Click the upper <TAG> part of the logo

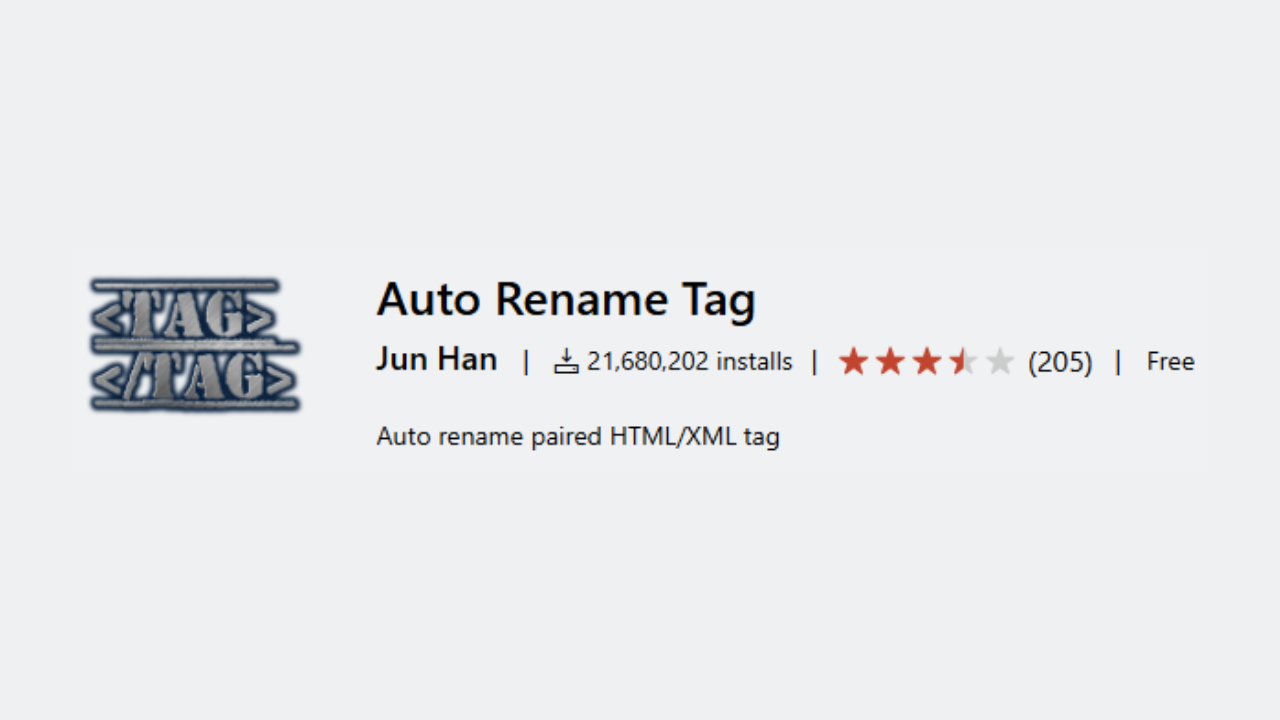(x=183, y=315)
